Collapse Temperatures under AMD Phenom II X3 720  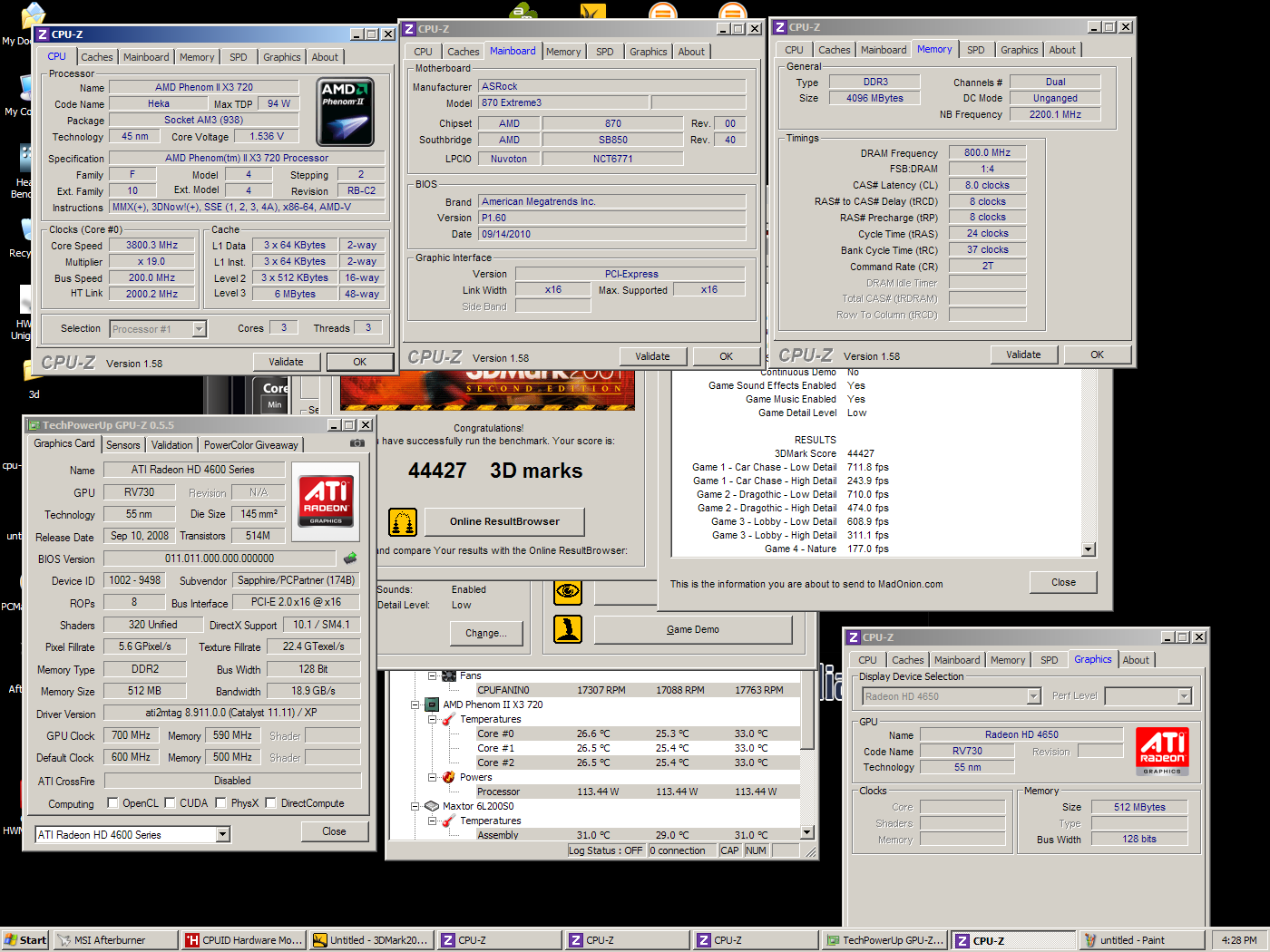point(432,720)
